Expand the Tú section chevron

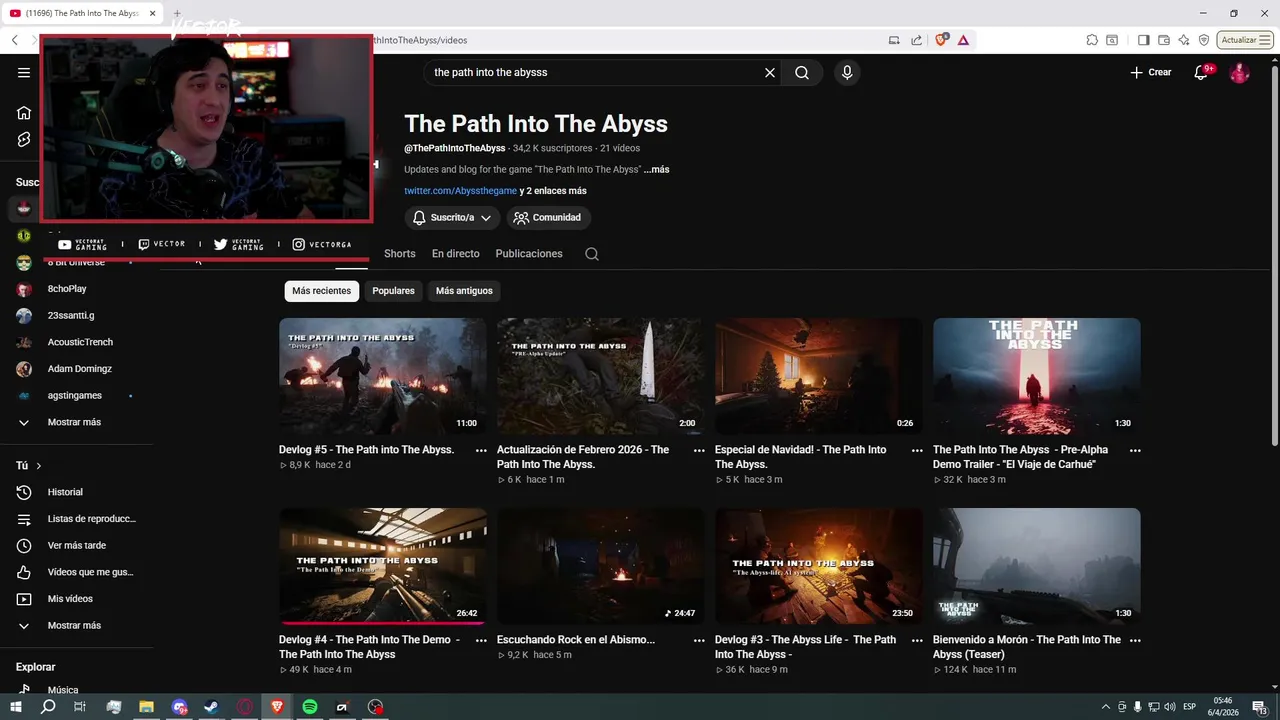[x=39, y=466]
